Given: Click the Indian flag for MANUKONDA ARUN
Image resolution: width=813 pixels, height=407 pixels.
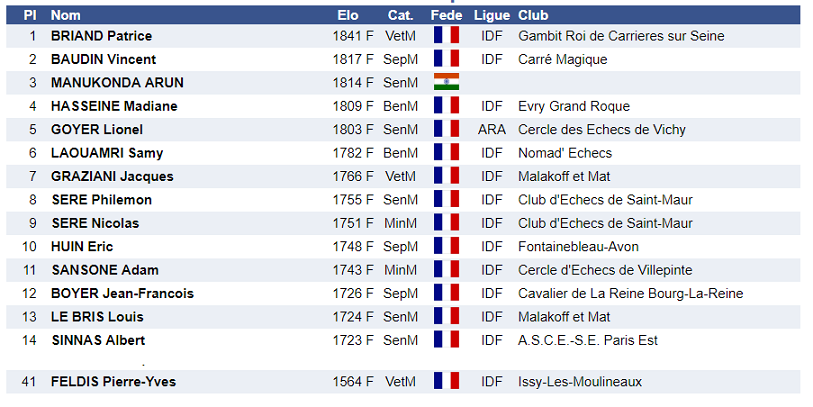Looking at the screenshot, I should [x=446, y=82].
